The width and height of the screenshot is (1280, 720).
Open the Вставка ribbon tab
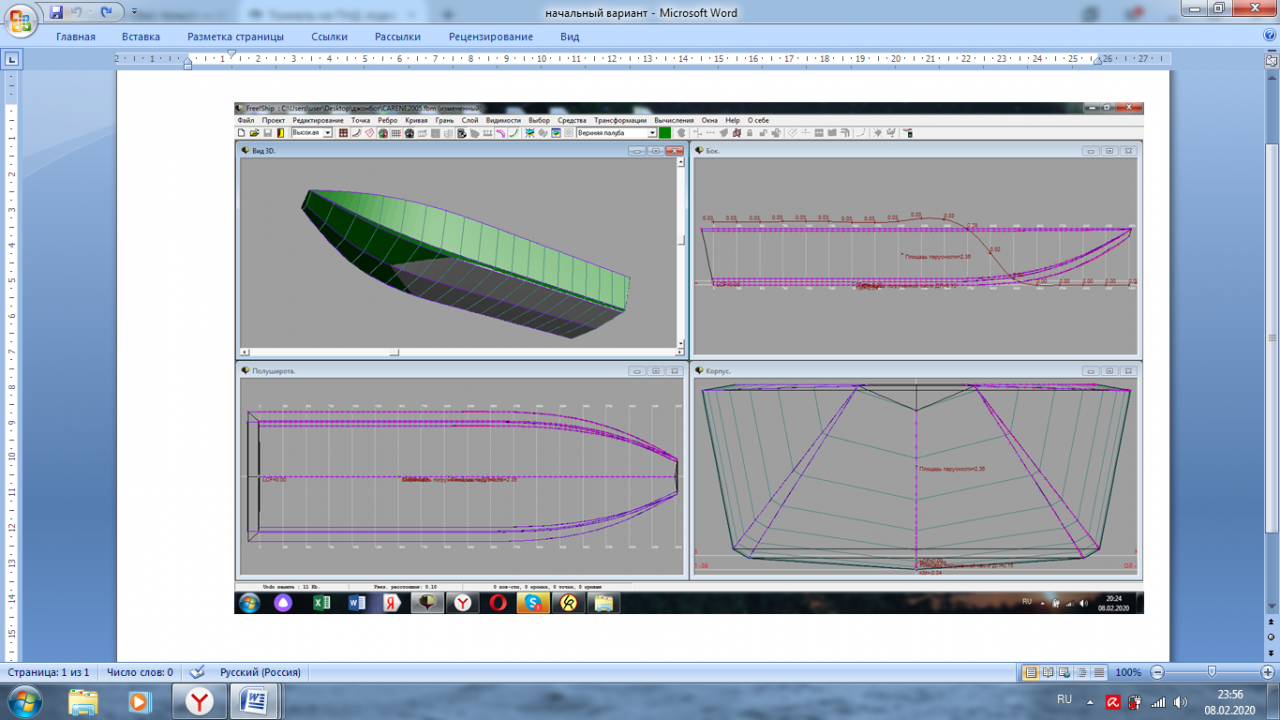[x=141, y=37]
